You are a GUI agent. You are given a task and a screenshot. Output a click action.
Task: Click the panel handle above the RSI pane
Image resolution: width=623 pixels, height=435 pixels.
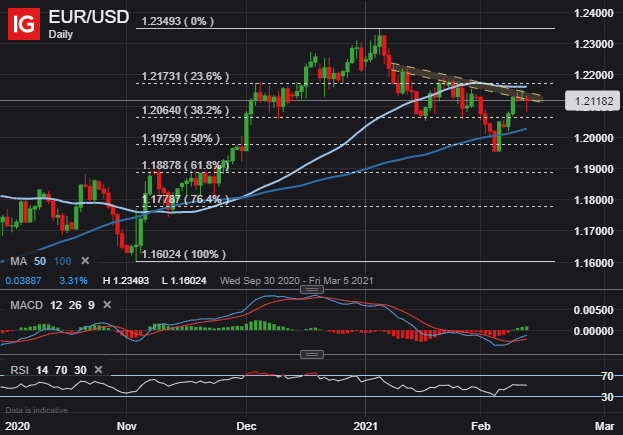tap(312, 354)
